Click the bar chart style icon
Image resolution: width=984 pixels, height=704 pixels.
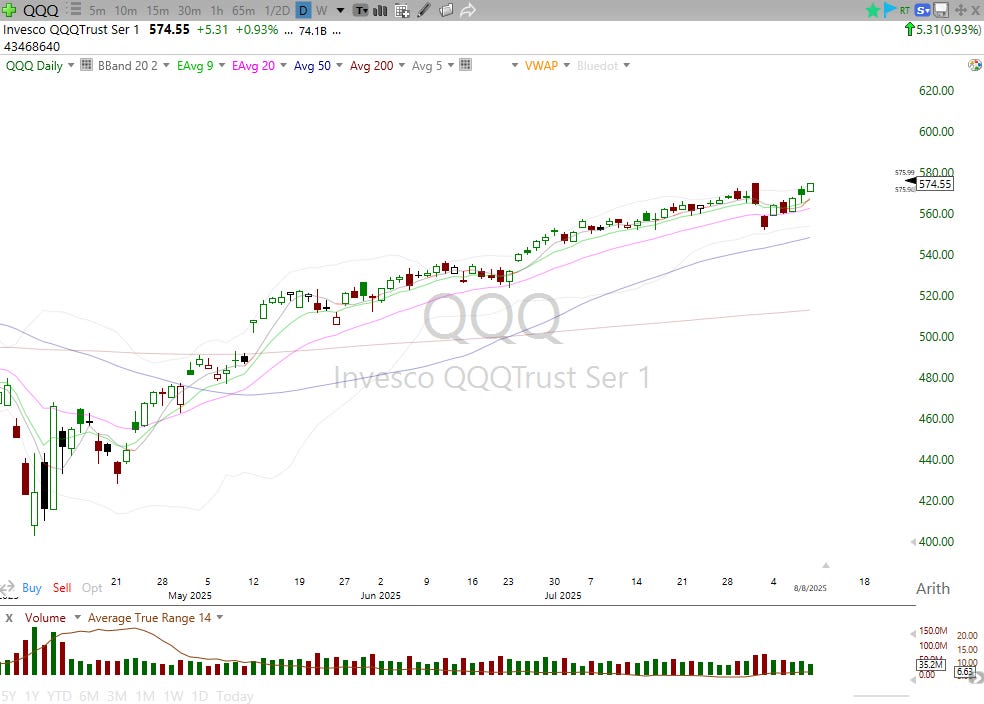(380, 10)
